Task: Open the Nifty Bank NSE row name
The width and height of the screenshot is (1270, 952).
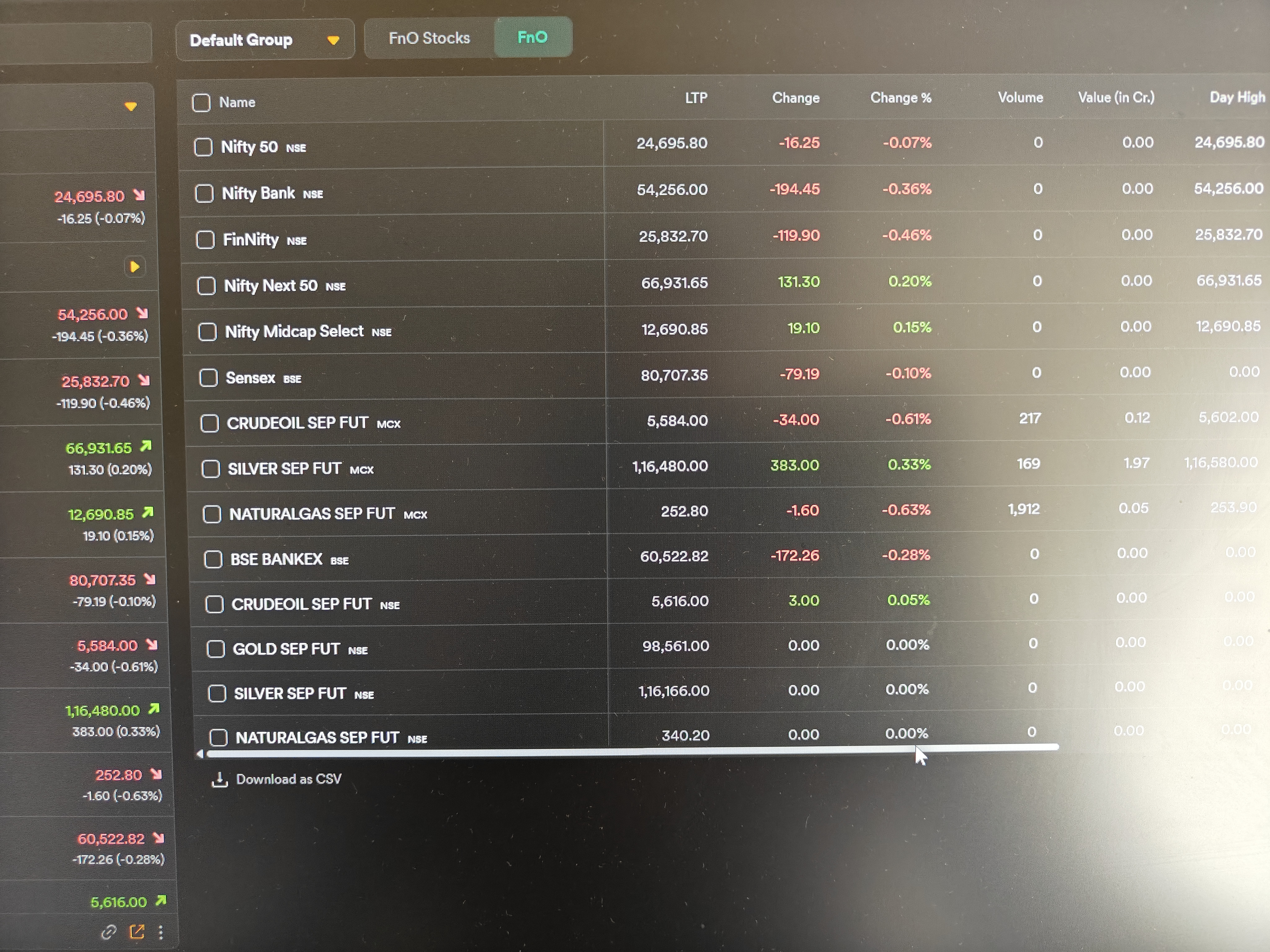Action: [272, 193]
